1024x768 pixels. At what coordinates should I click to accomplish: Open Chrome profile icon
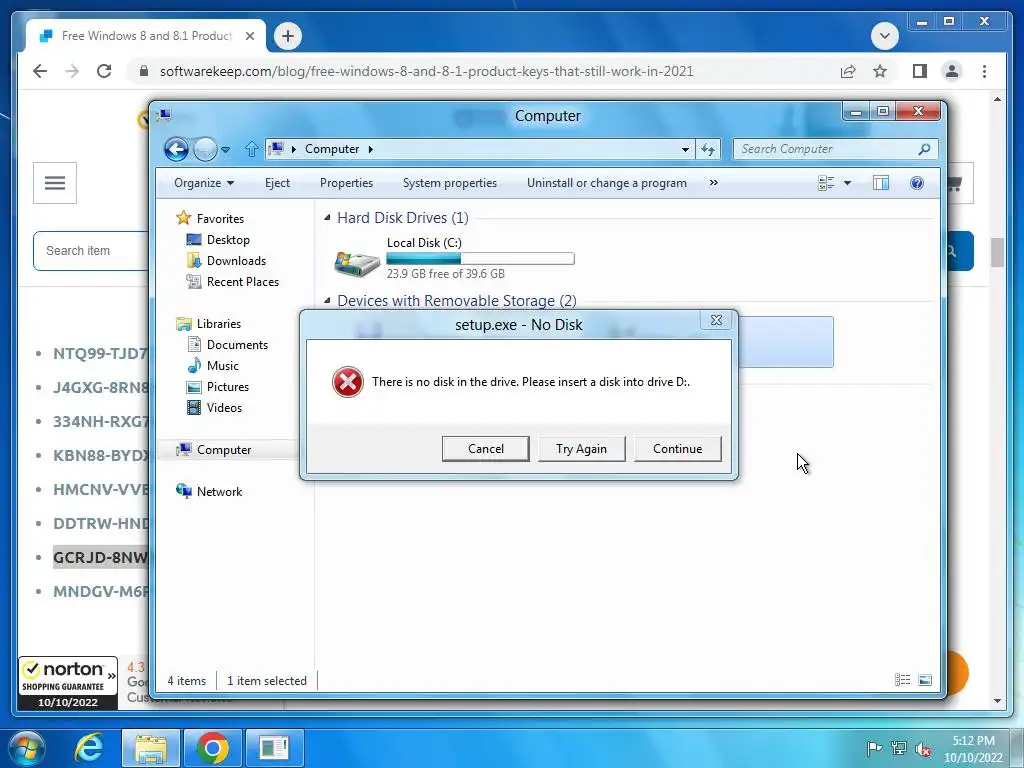pyautogui.click(x=952, y=71)
